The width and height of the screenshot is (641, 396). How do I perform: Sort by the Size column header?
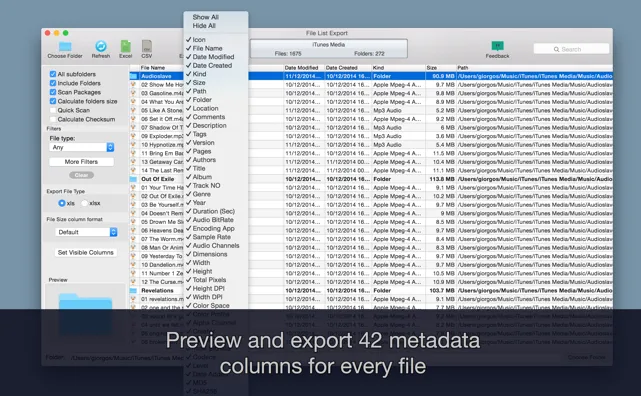point(440,68)
